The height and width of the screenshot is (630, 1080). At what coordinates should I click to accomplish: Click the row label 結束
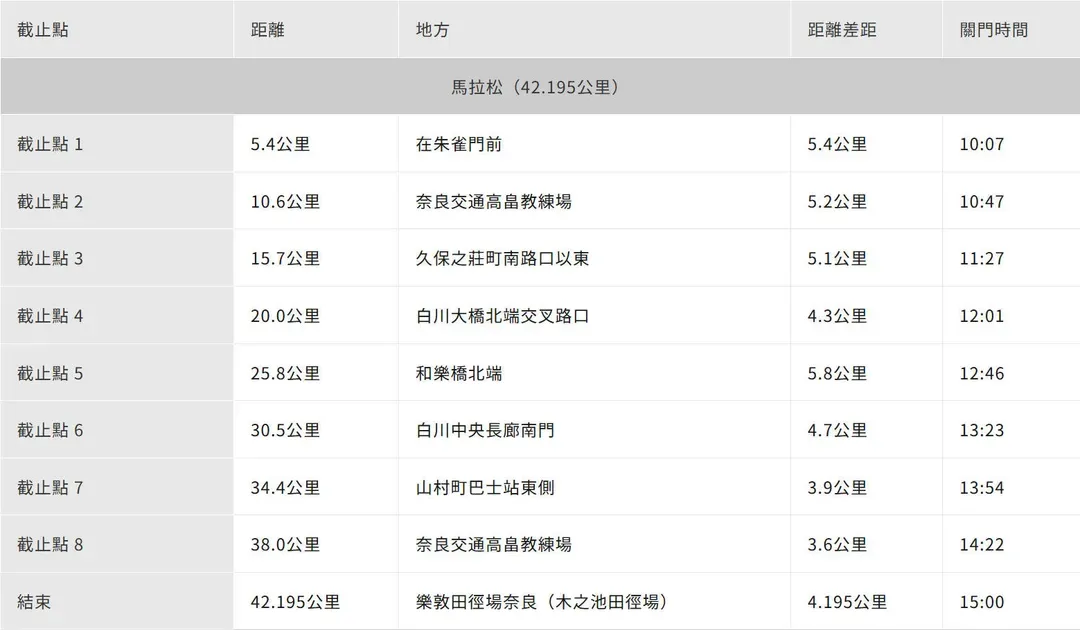[x=34, y=602]
